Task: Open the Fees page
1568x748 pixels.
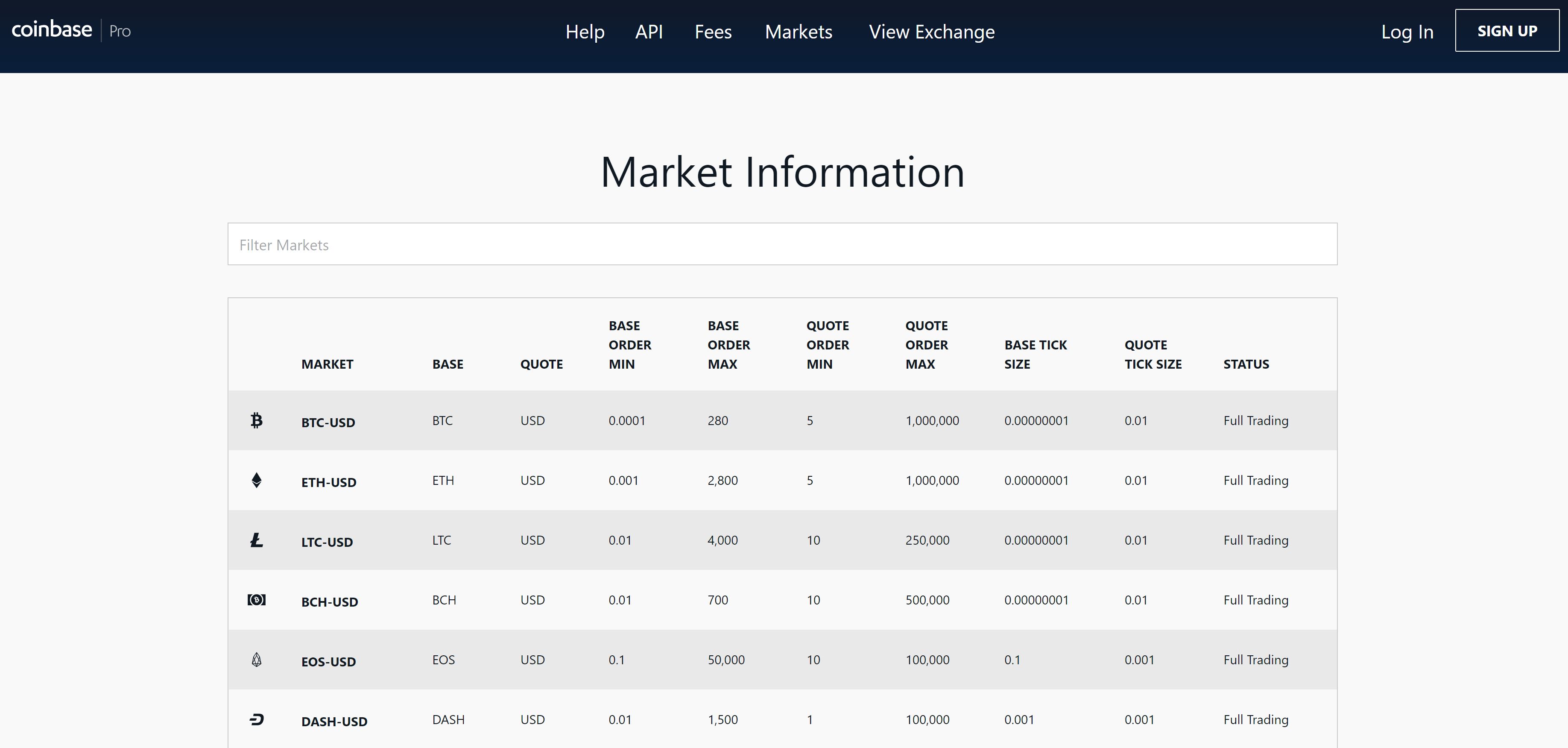Action: pos(713,32)
